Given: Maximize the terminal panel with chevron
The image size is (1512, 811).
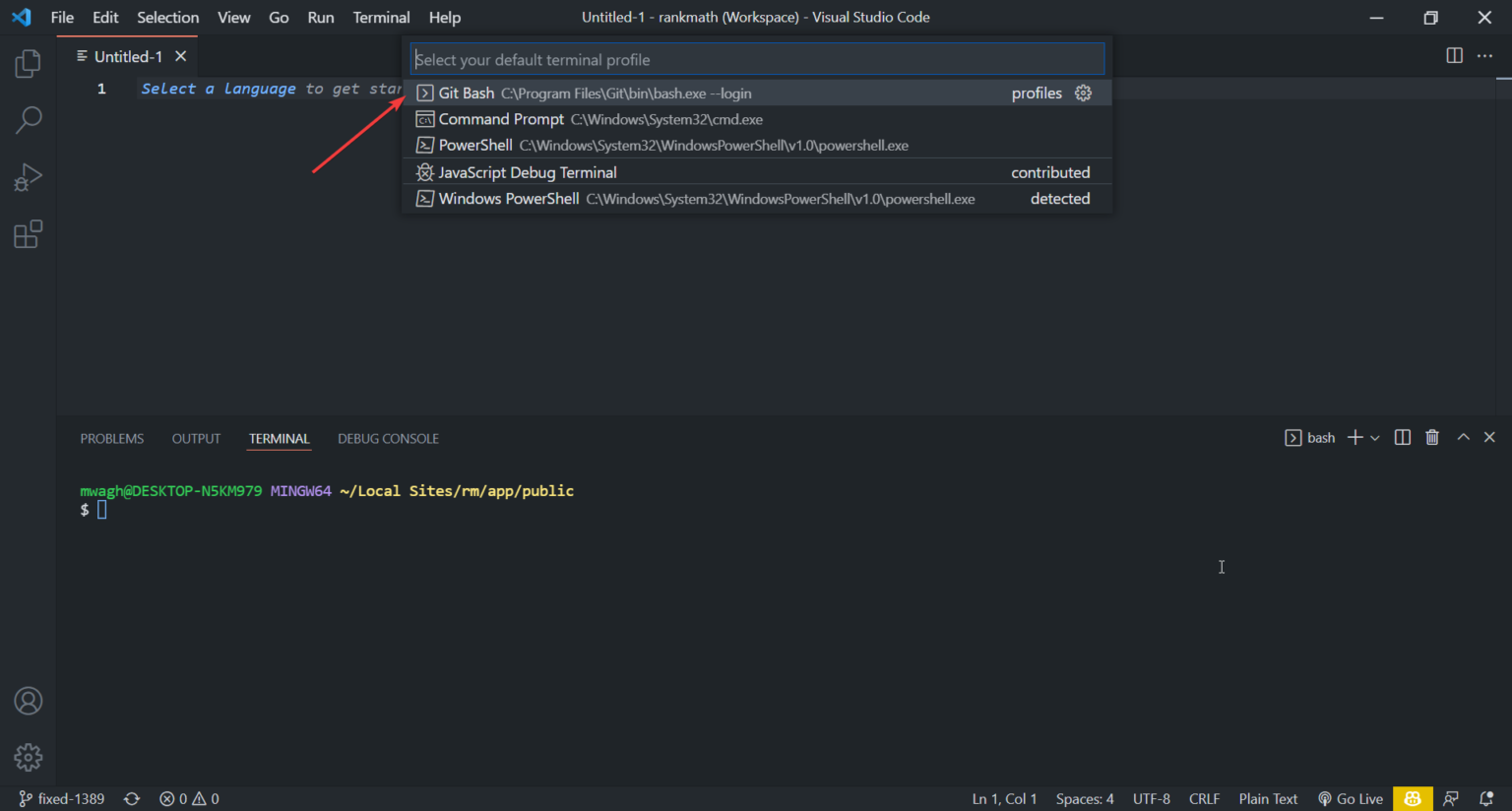Looking at the screenshot, I should pyautogui.click(x=1463, y=437).
